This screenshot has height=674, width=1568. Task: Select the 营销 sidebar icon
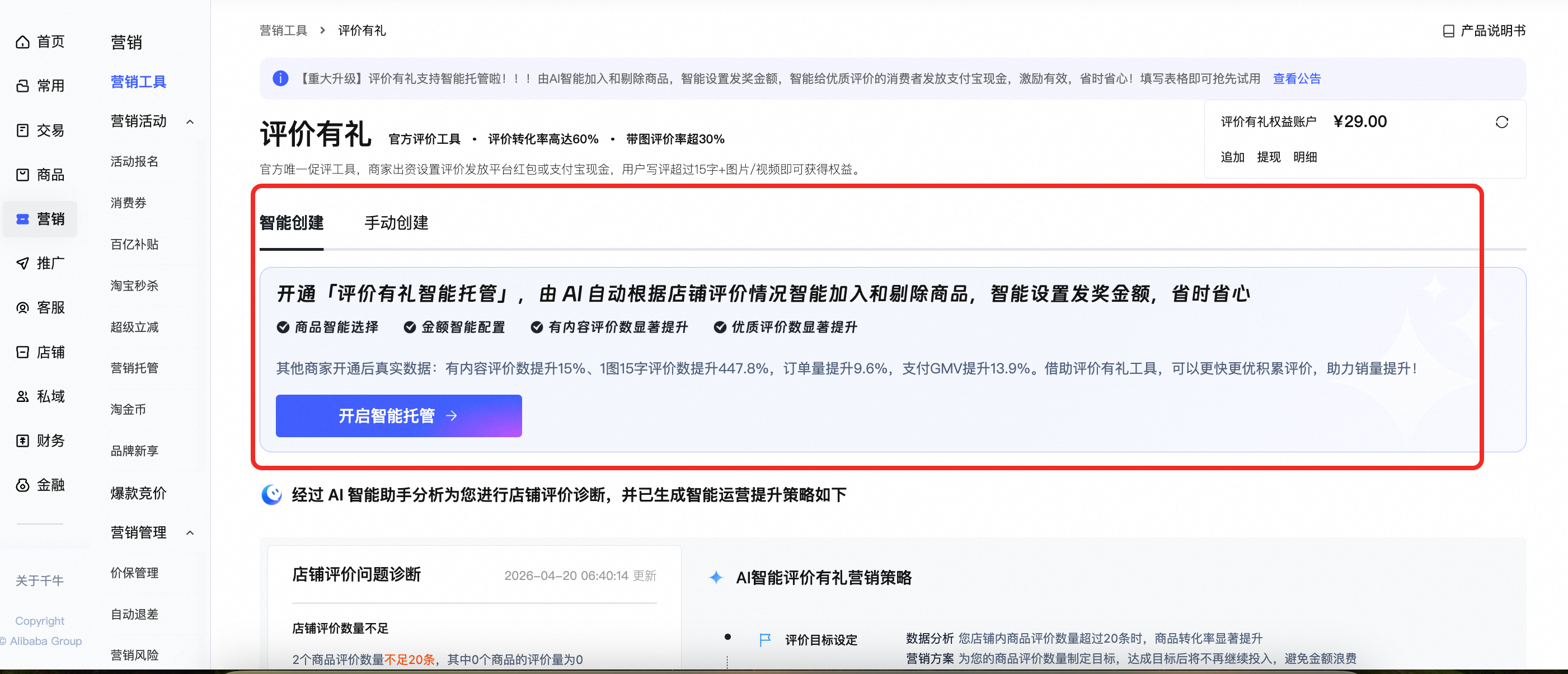tap(22, 219)
